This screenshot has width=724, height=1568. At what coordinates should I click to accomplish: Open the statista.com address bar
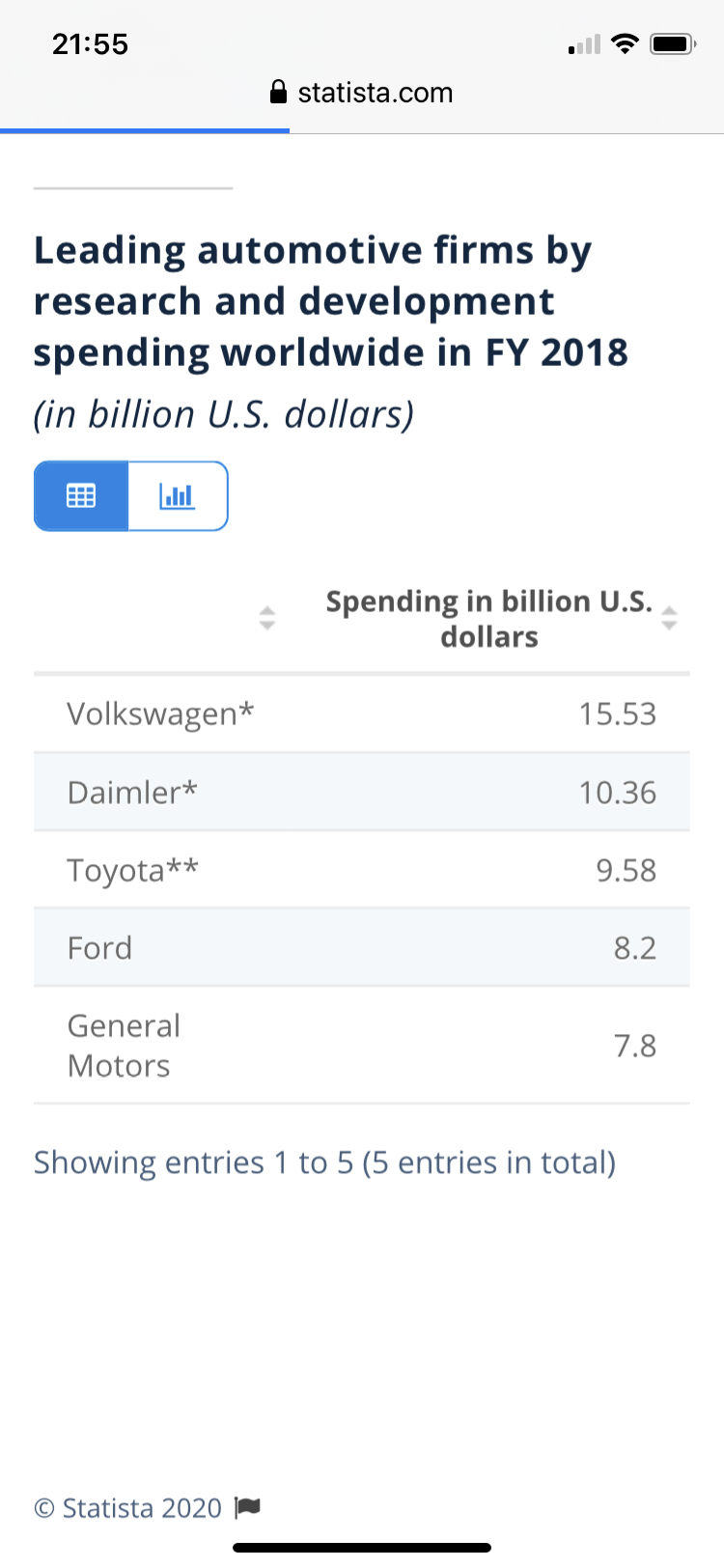(x=362, y=92)
